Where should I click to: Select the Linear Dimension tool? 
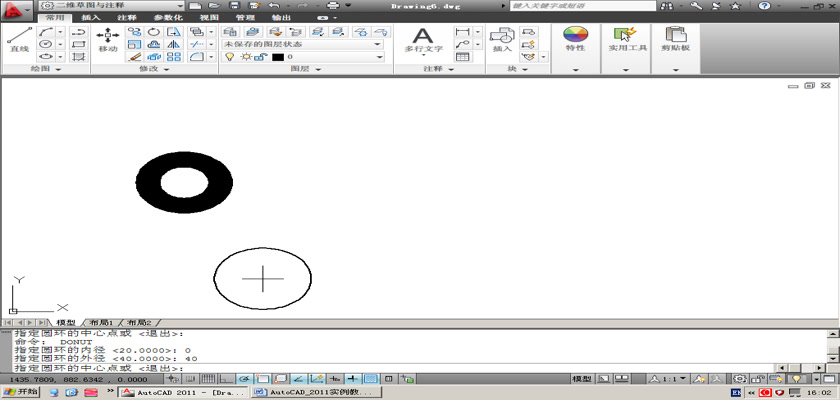click(462, 32)
